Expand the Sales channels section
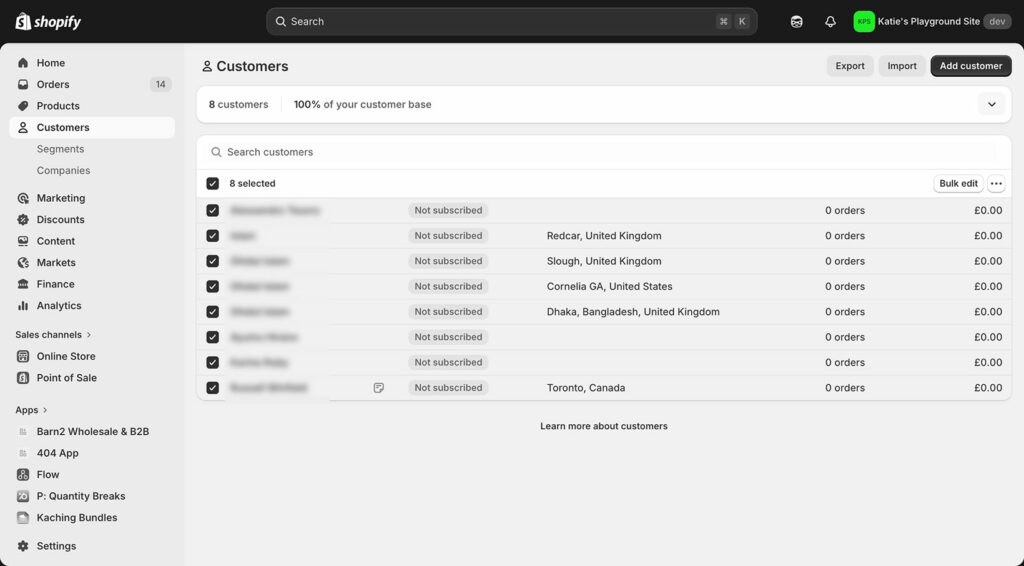This screenshot has width=1024, height=566. [x=54, y=334]
